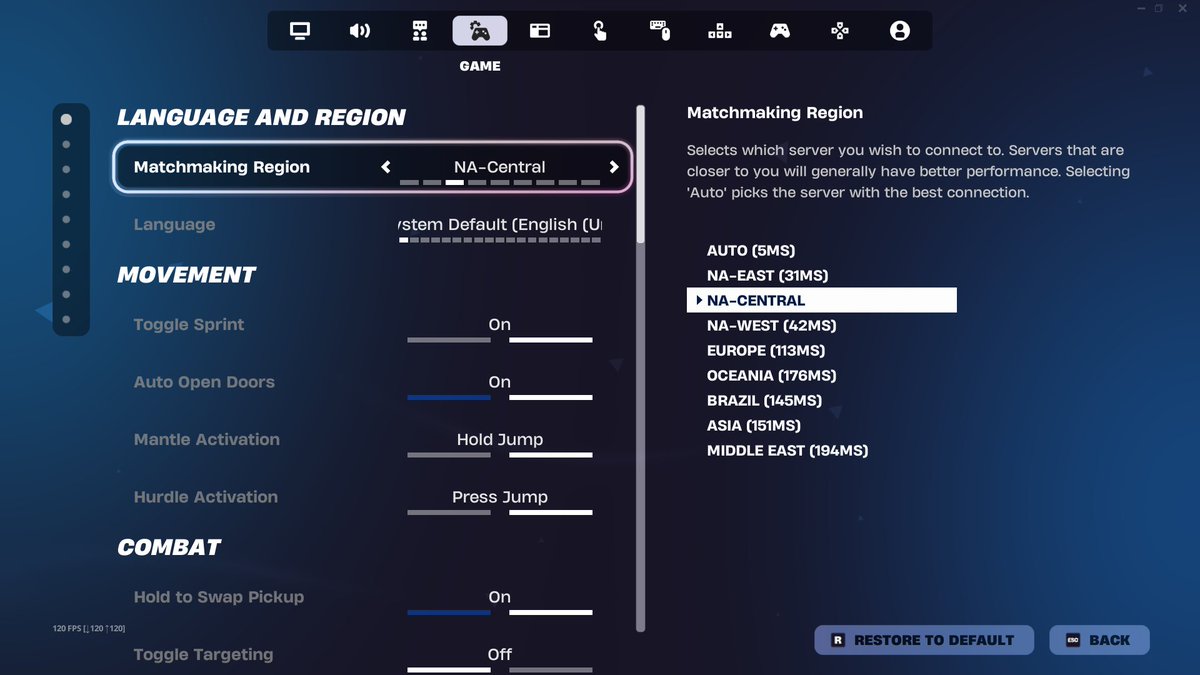This screenshot has width=1200, height=675.
Task: Click the Toggle Sprint label
Action: 189,325
